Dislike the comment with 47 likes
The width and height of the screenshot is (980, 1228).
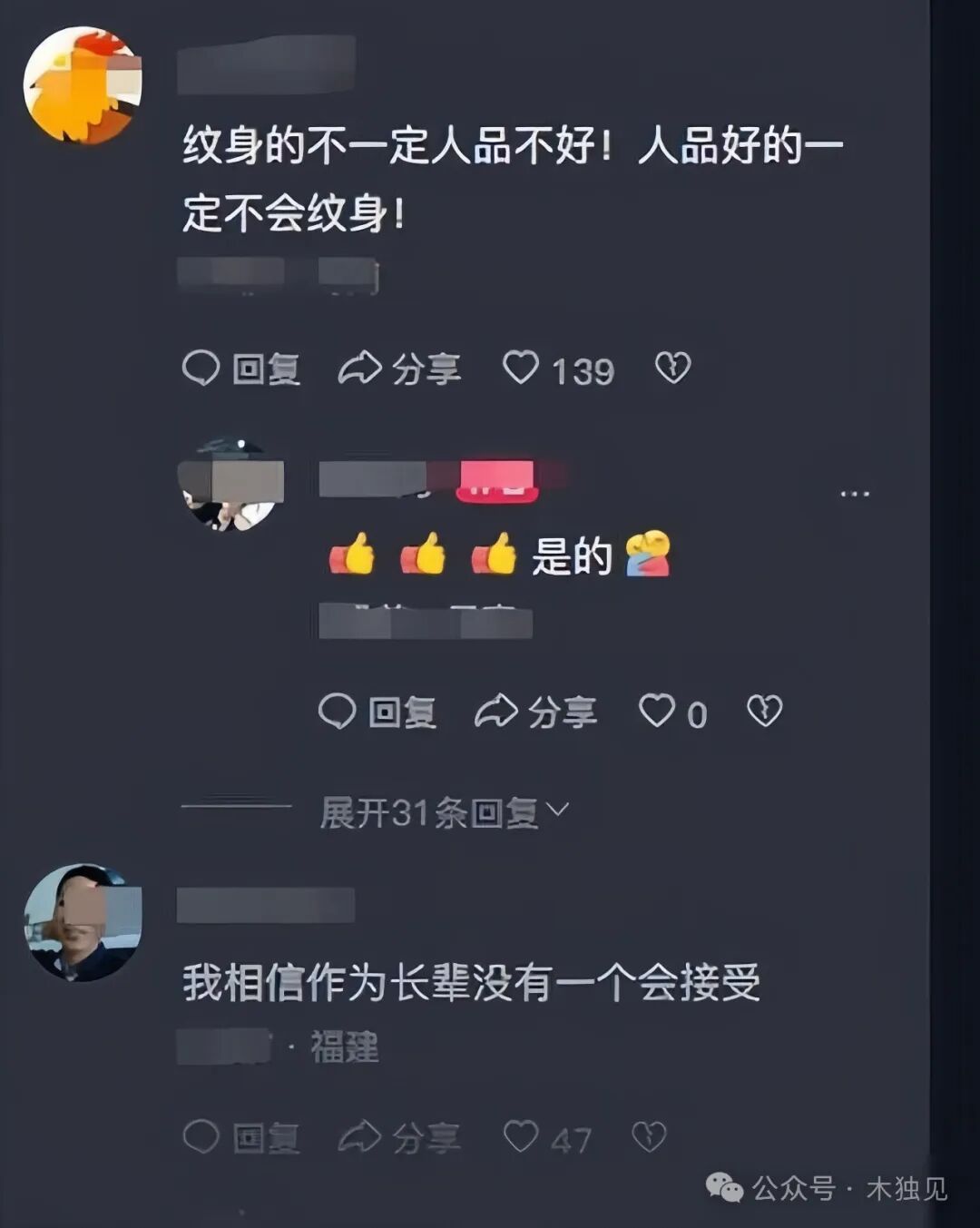click(649, 1136)
